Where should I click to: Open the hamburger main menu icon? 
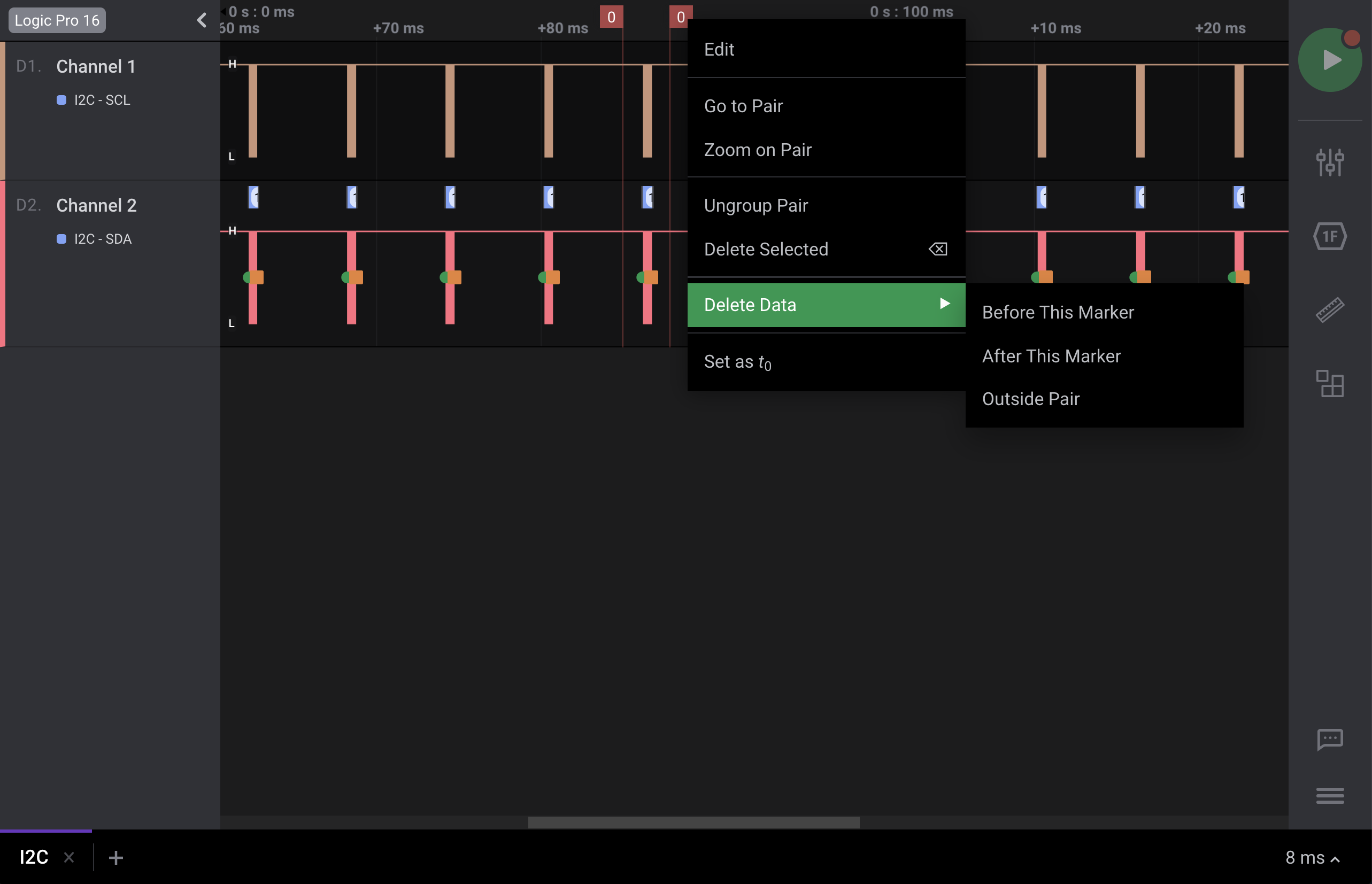coord(1330,796)
